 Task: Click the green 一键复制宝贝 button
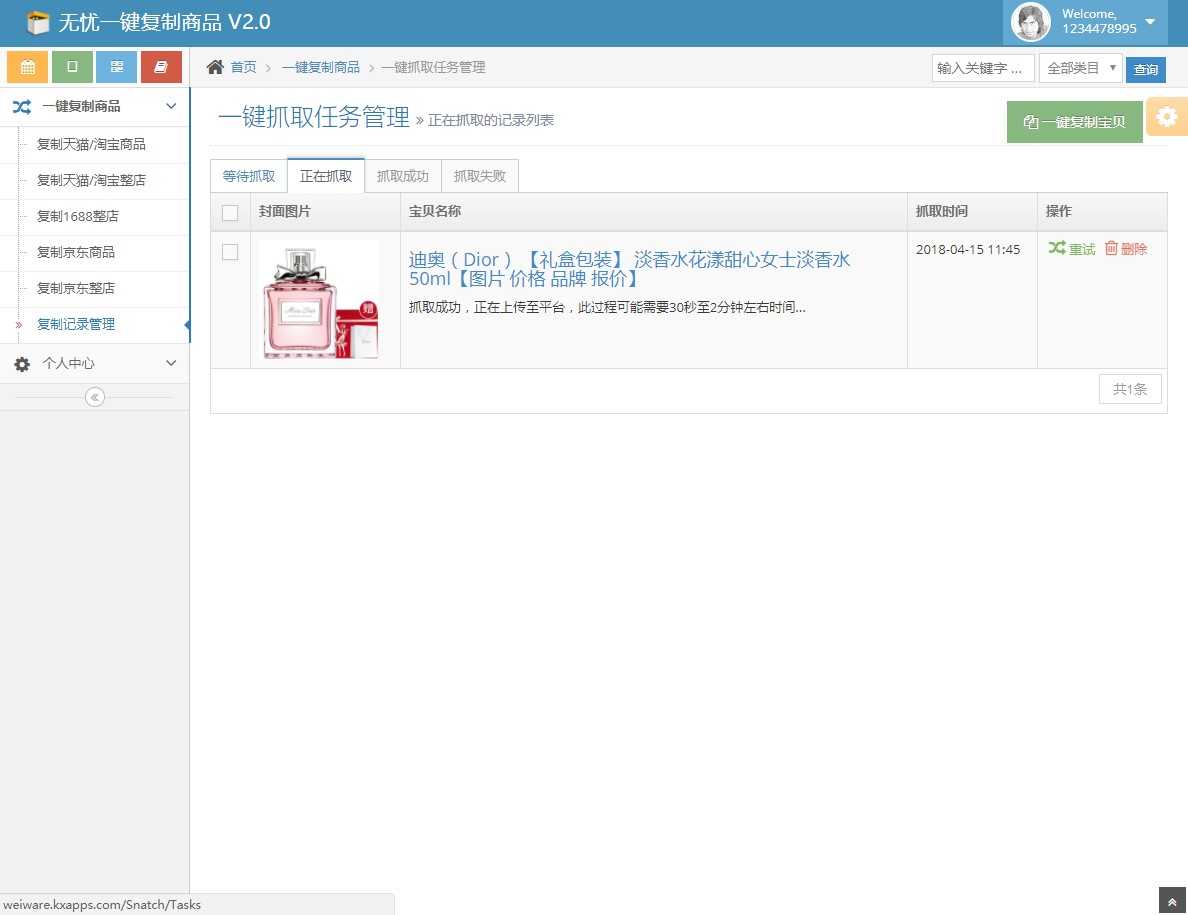(1074, 122)
